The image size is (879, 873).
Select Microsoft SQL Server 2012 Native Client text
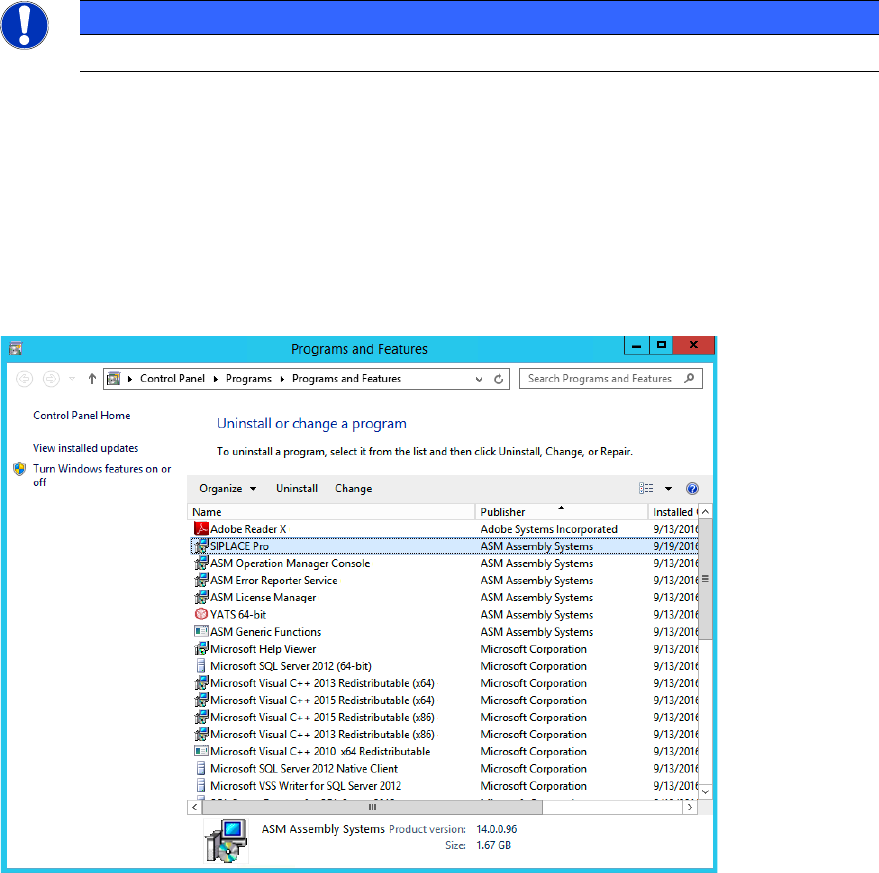click(x=304, y=769)
